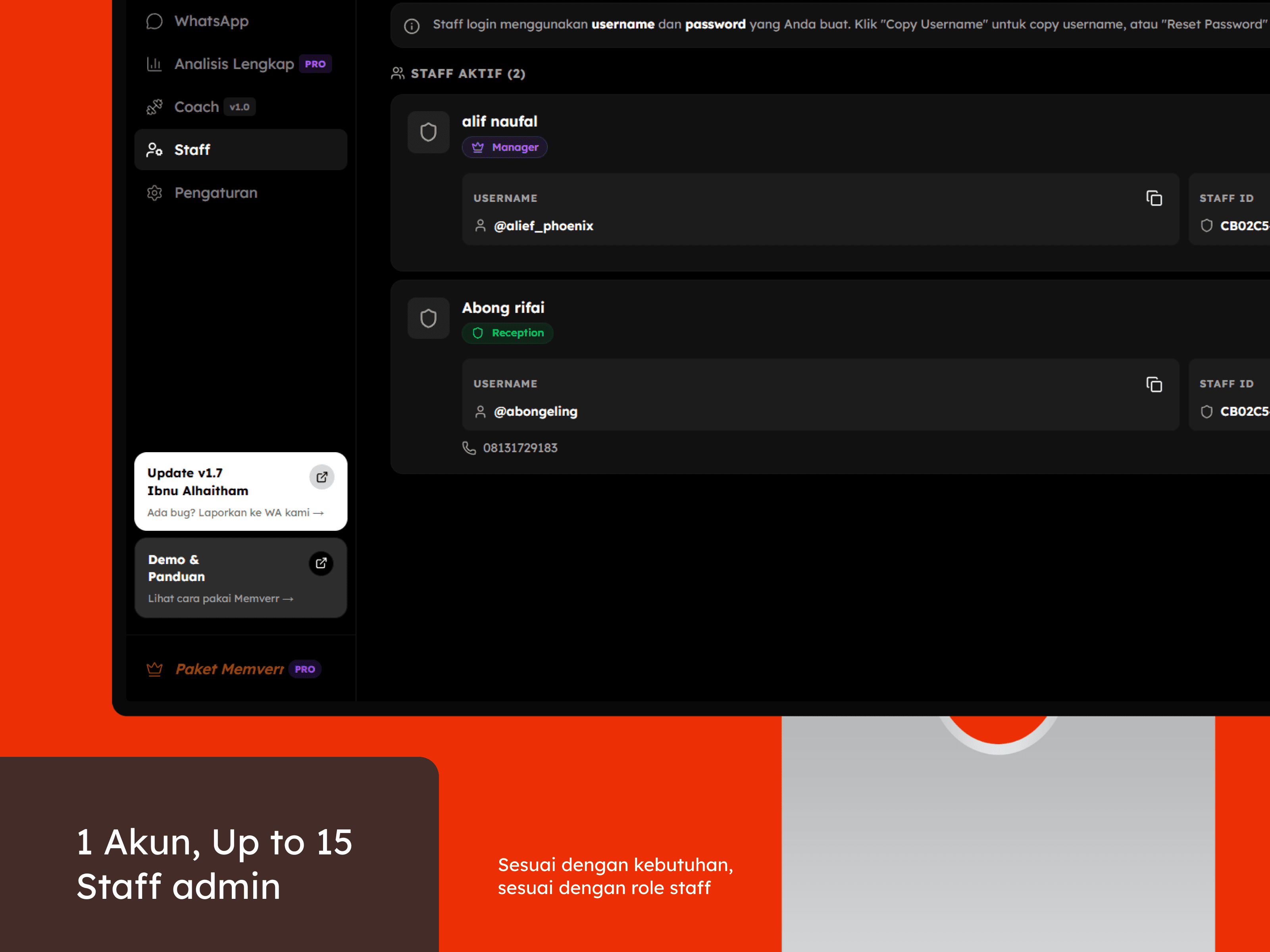Screen dimensions: 1270x952
Task: Click the info icon in login notice
Action: (x=412, y=26)
